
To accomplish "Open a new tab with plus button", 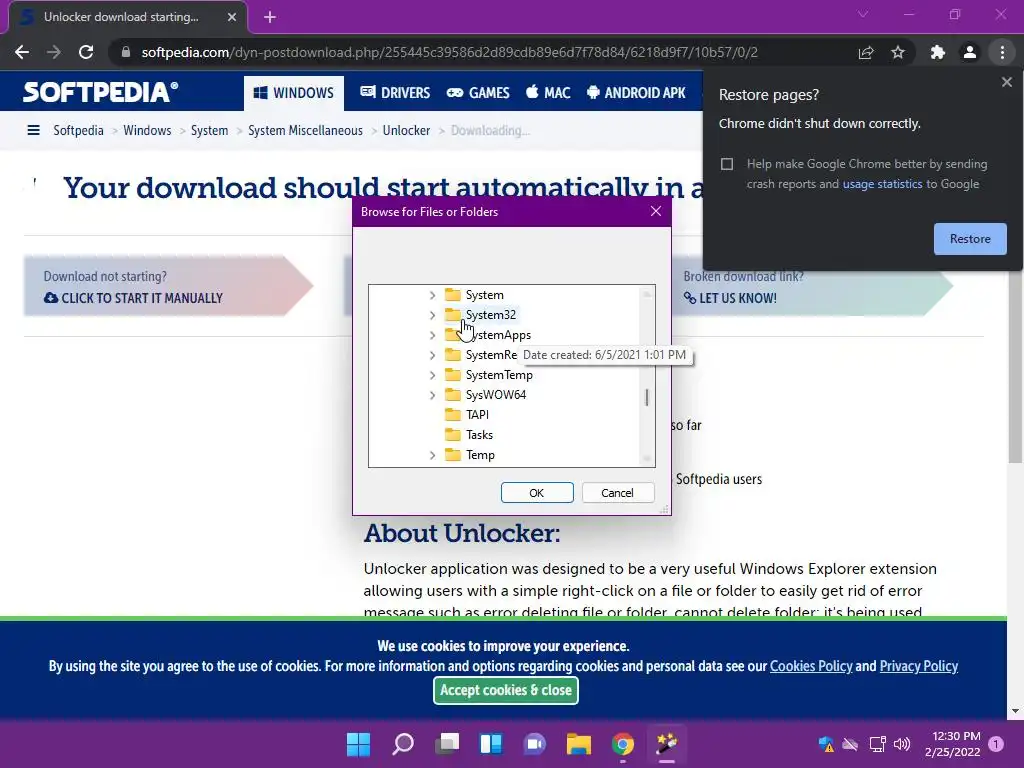I will pyautogui.click(x=270, y=17).
